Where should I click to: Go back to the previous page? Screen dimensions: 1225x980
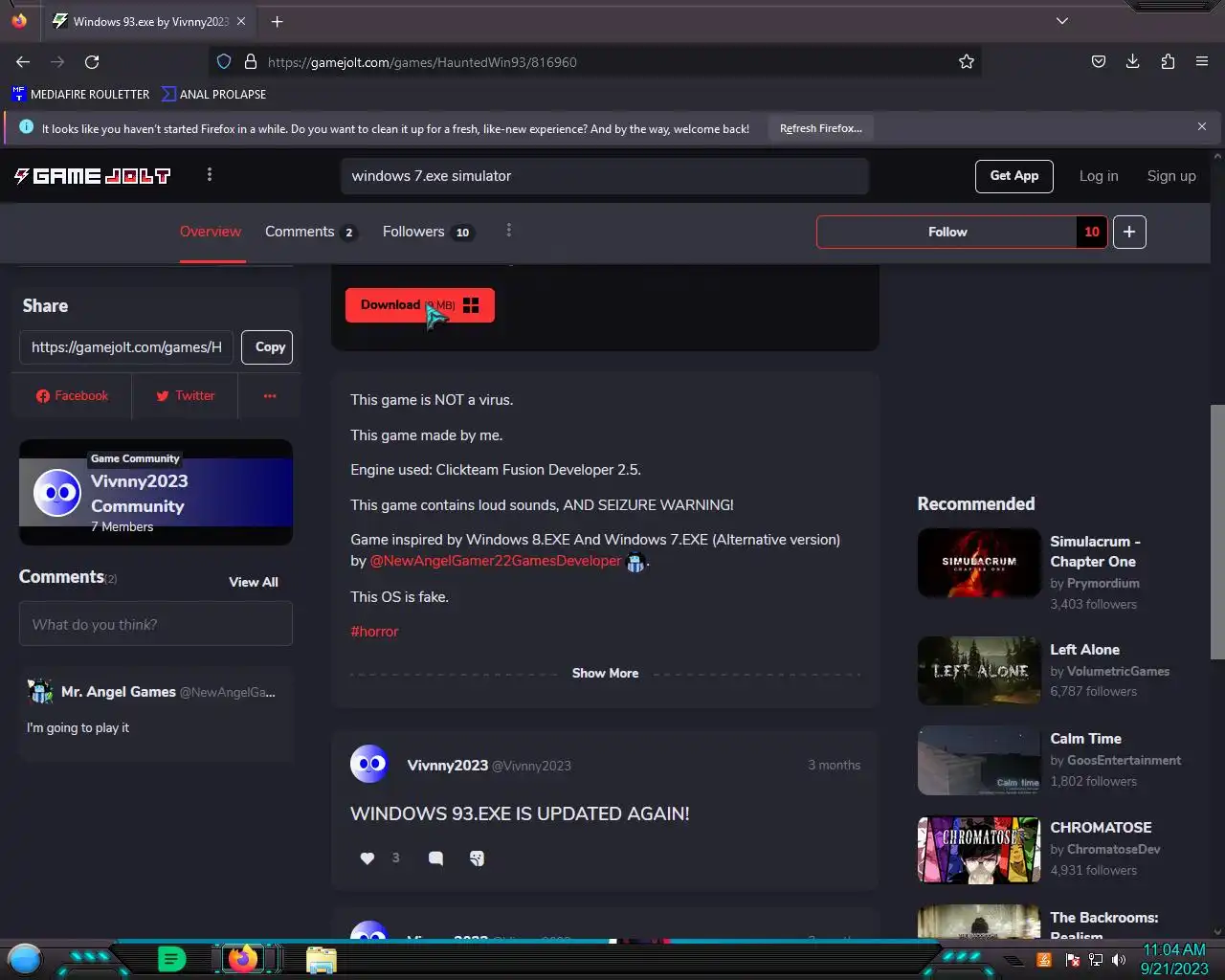(23, 61)
